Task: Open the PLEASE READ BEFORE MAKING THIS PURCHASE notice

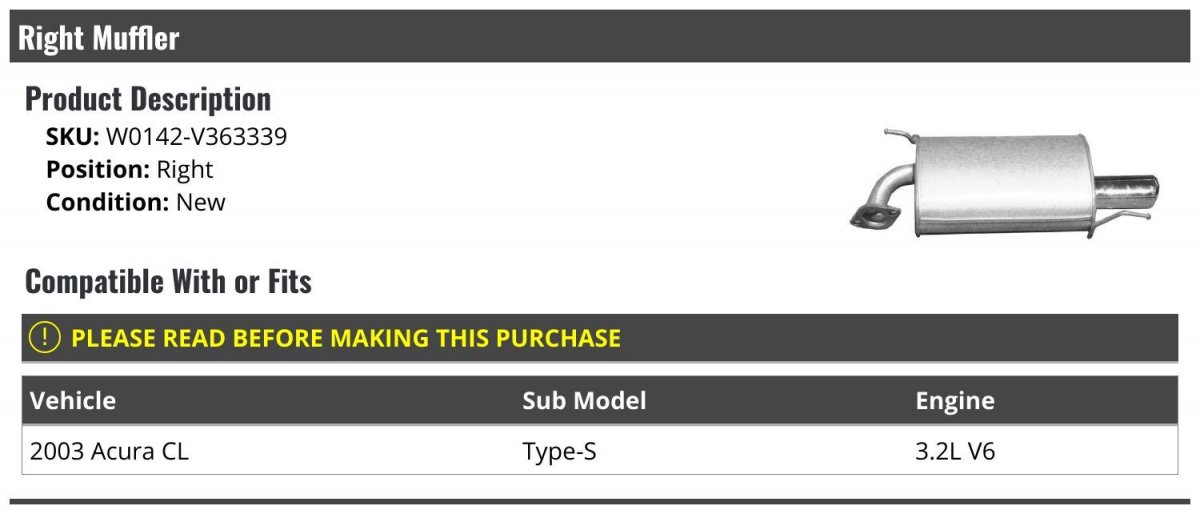Action: tap(345, 338)
